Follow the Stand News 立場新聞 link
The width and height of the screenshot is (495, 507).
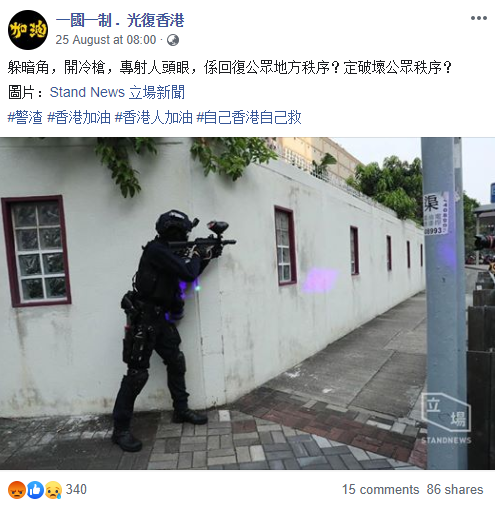(x=117, y=92)
